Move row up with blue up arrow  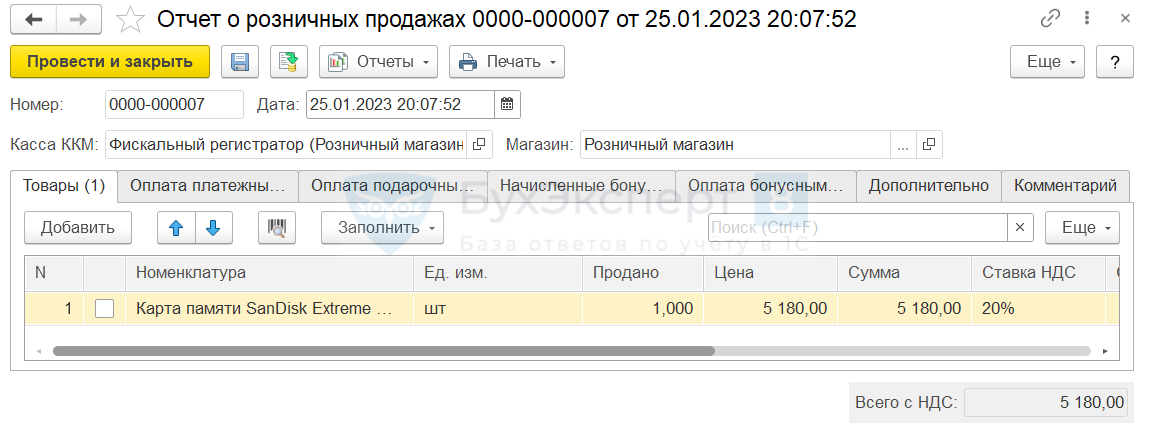(x=176, y=227)
